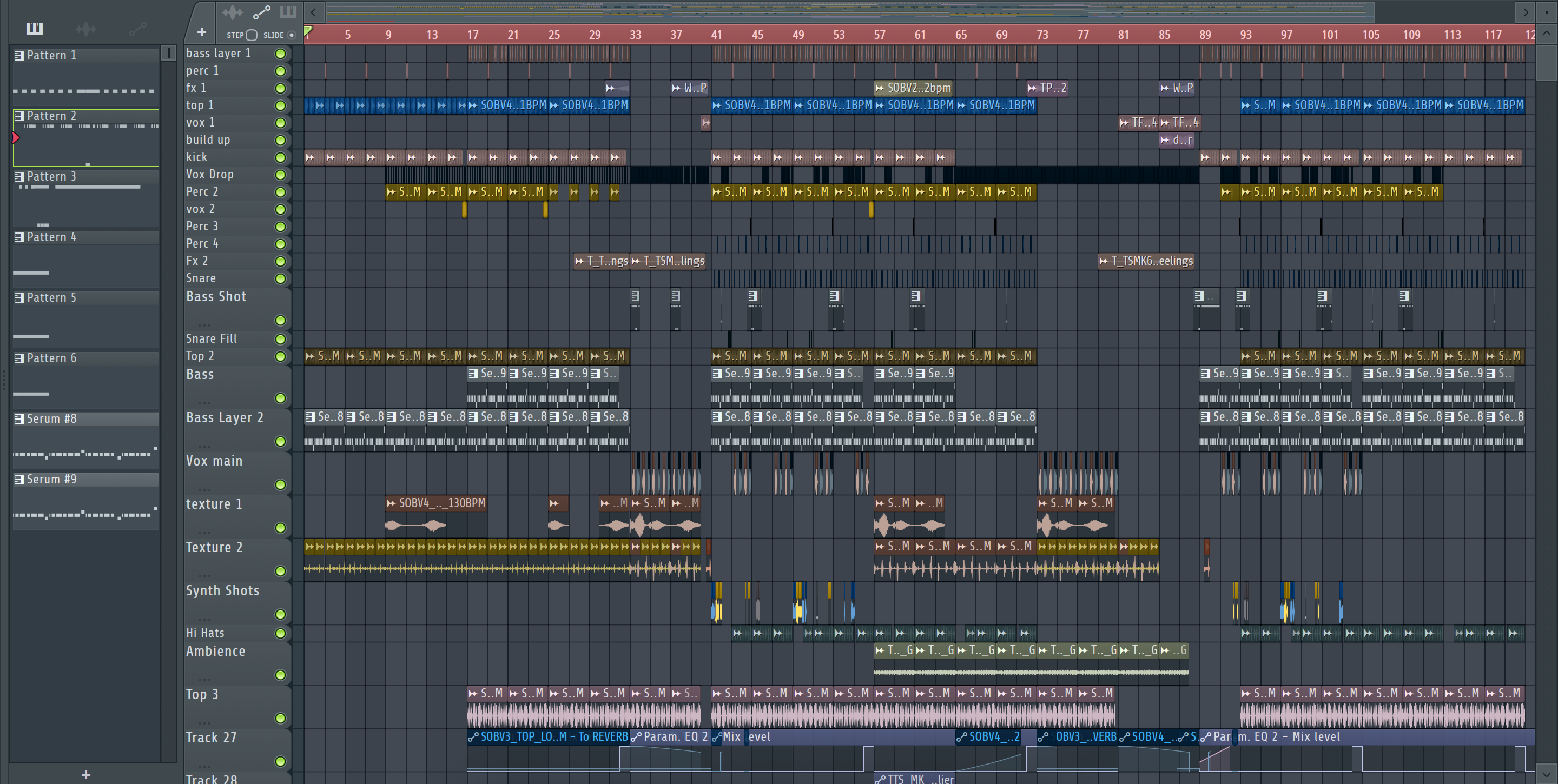
Task: Select the d..r clip on build up track
Action: (x=1177, y=140)
